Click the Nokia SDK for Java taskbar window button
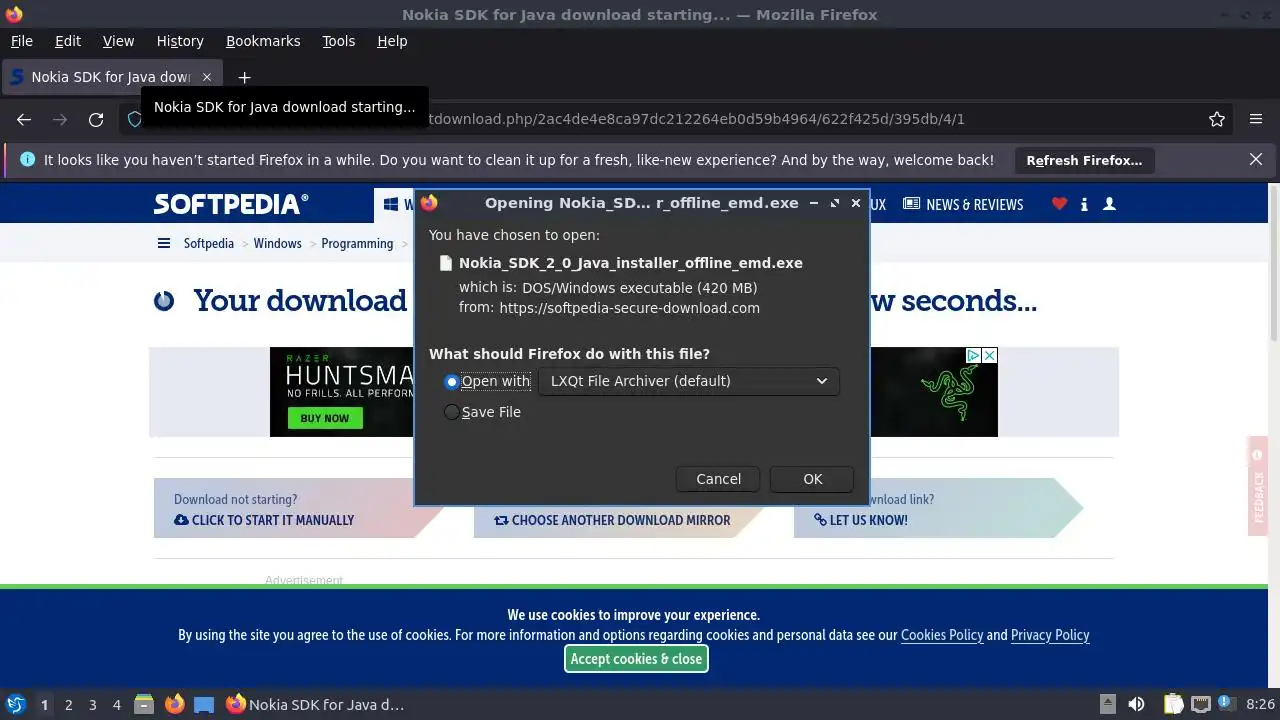1280x720 pixels. point(316,705)
